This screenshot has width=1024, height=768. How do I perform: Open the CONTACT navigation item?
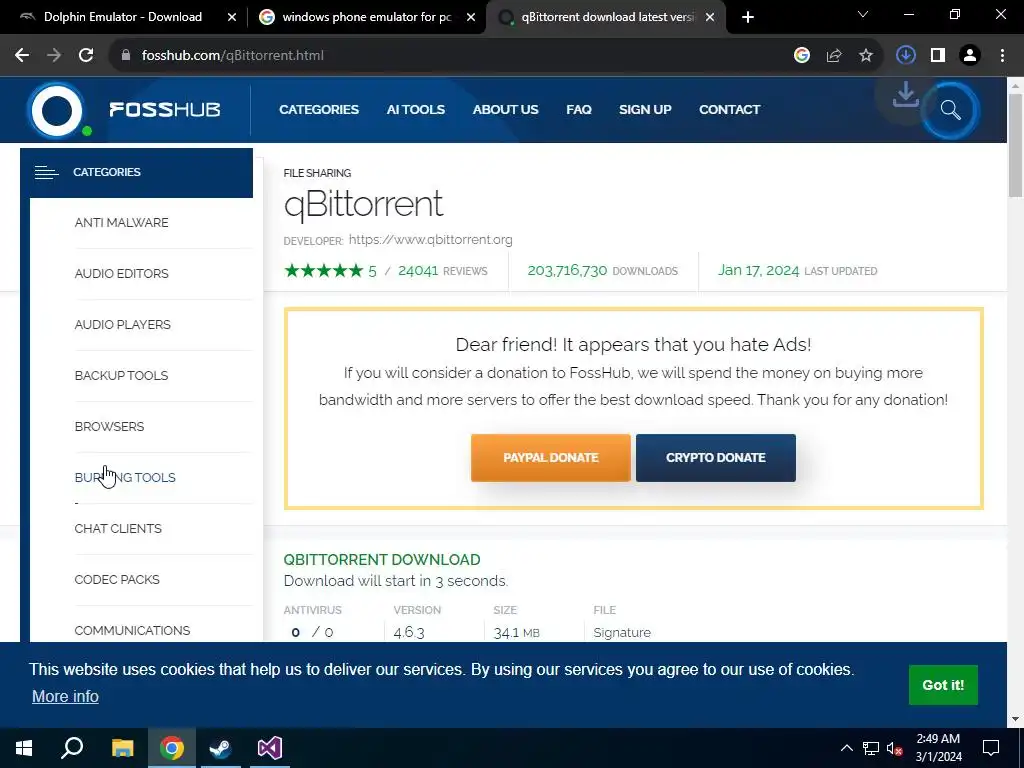click(729, 110)
